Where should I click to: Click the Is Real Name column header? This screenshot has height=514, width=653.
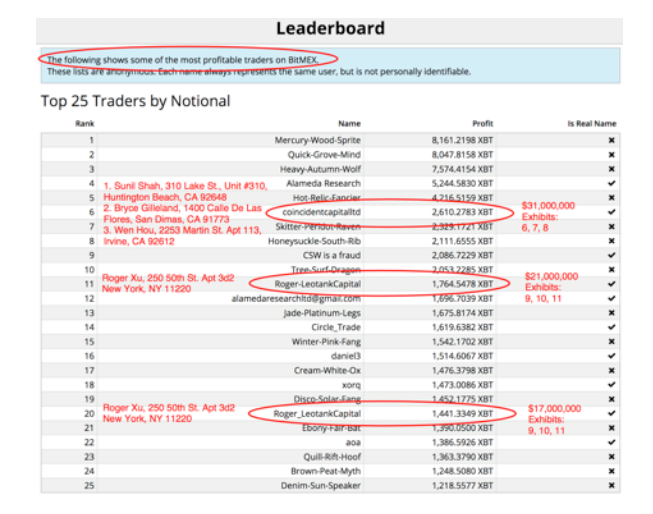pos(592,124)
